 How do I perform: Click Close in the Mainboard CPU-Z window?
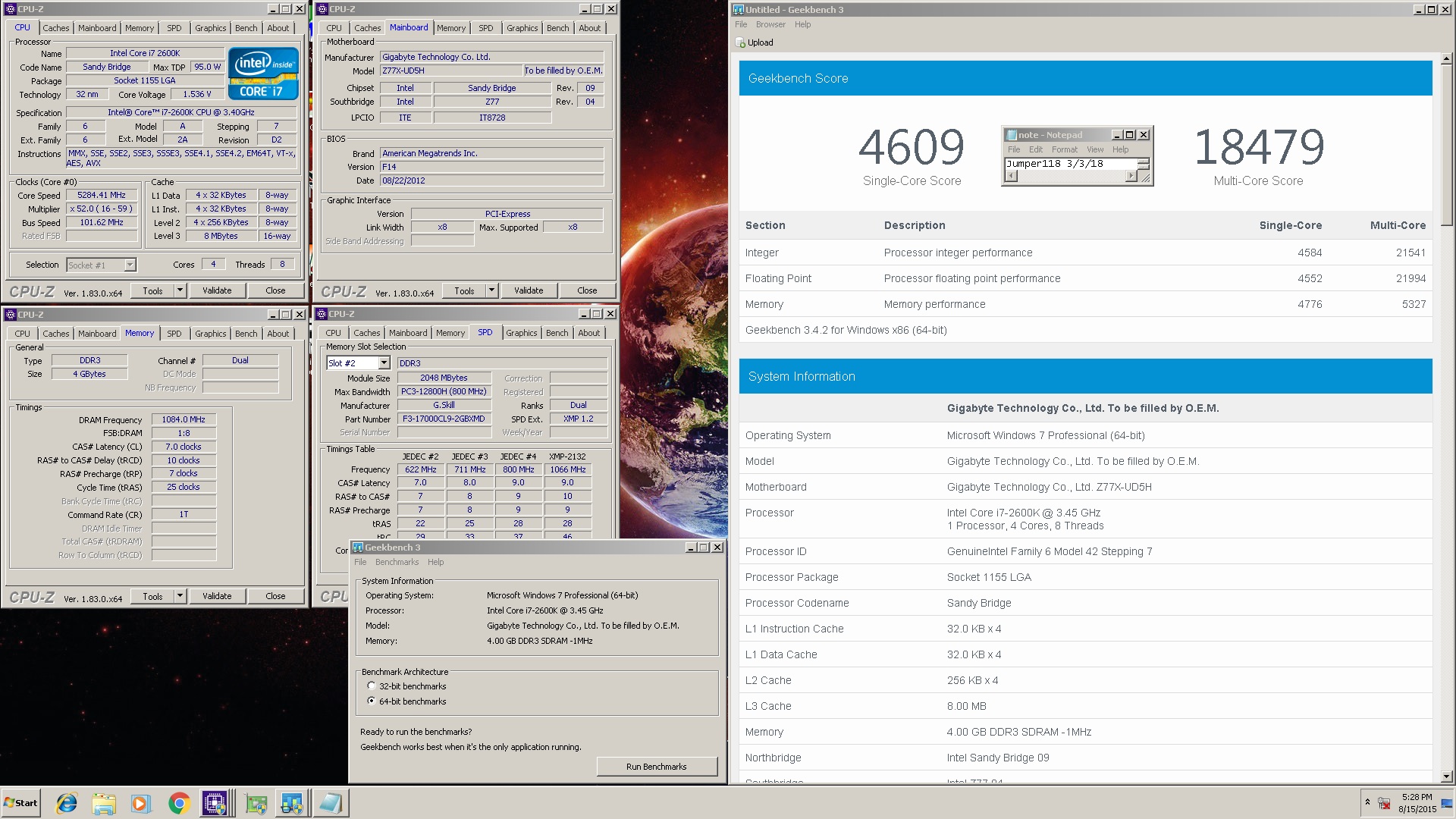click(x=587, y=290)
